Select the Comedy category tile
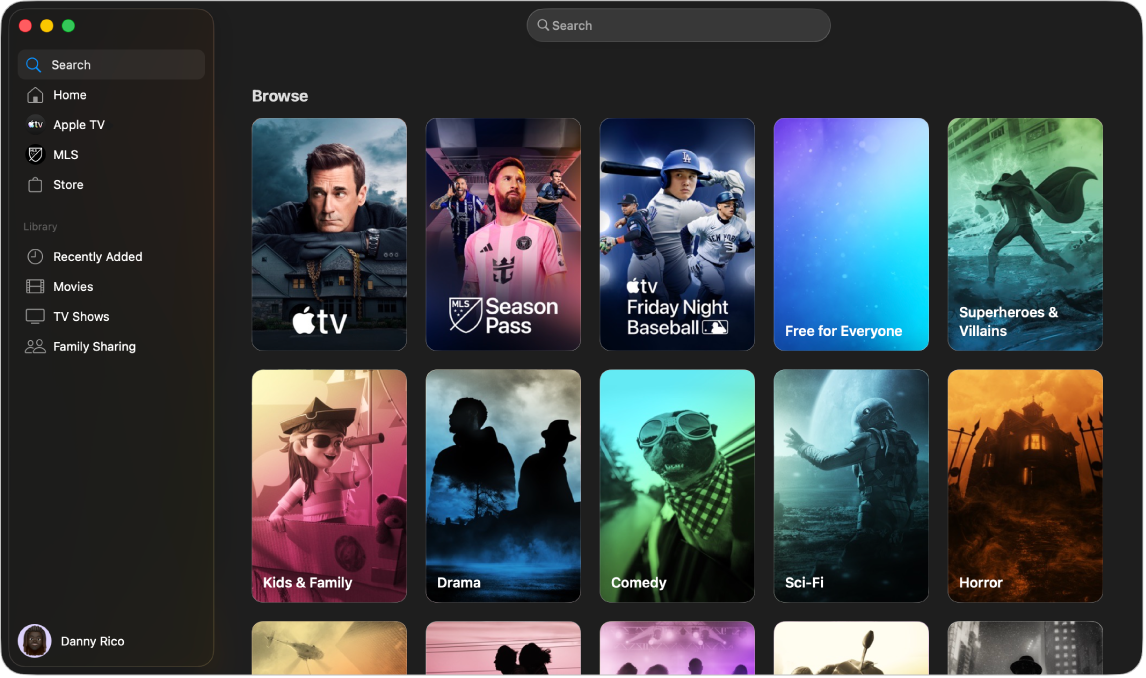The image size is (1146, 678). (677, 486)
